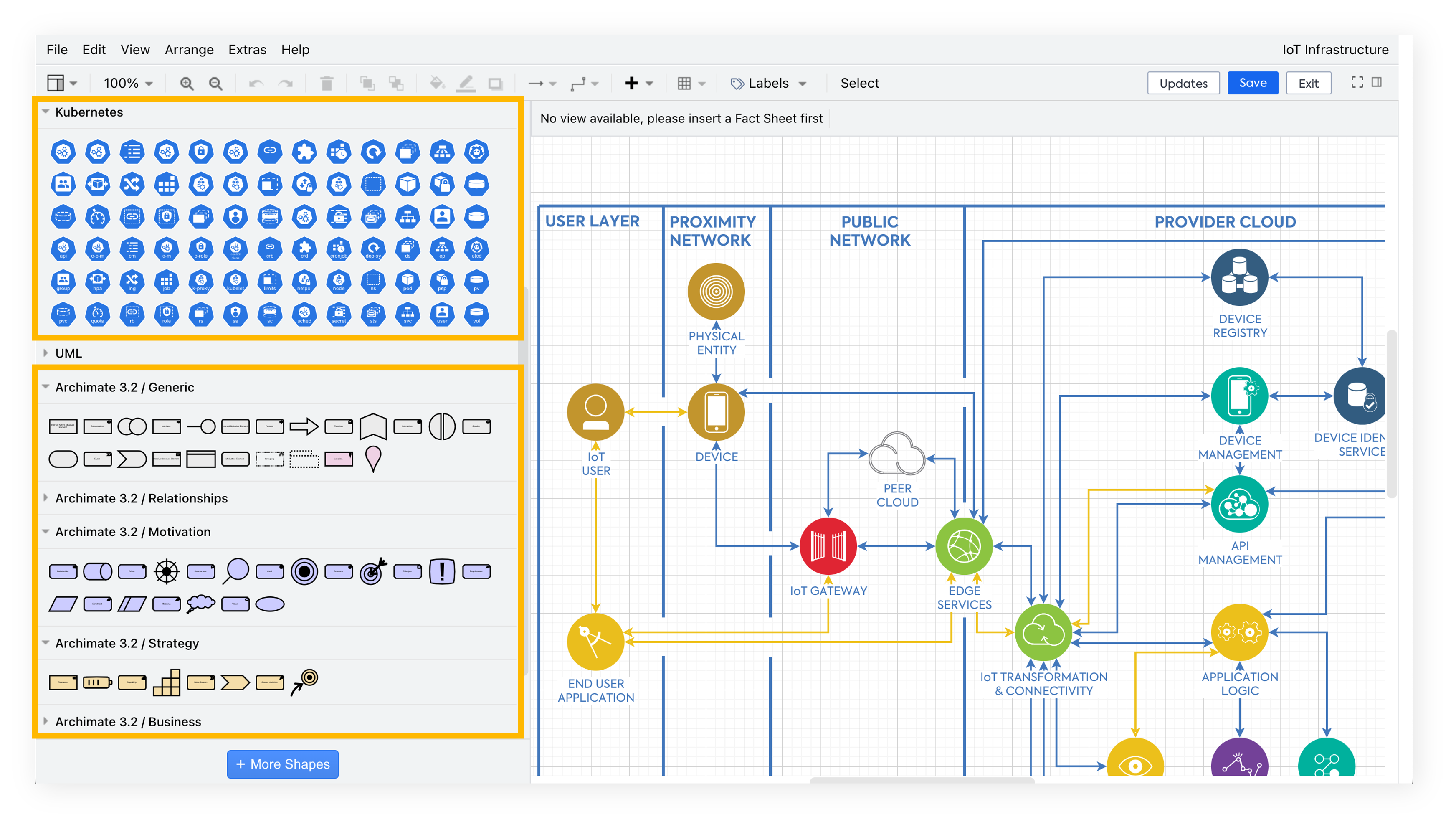
Task: Click the Redo arrow in toolbar
Action: [x=285, y=84]
